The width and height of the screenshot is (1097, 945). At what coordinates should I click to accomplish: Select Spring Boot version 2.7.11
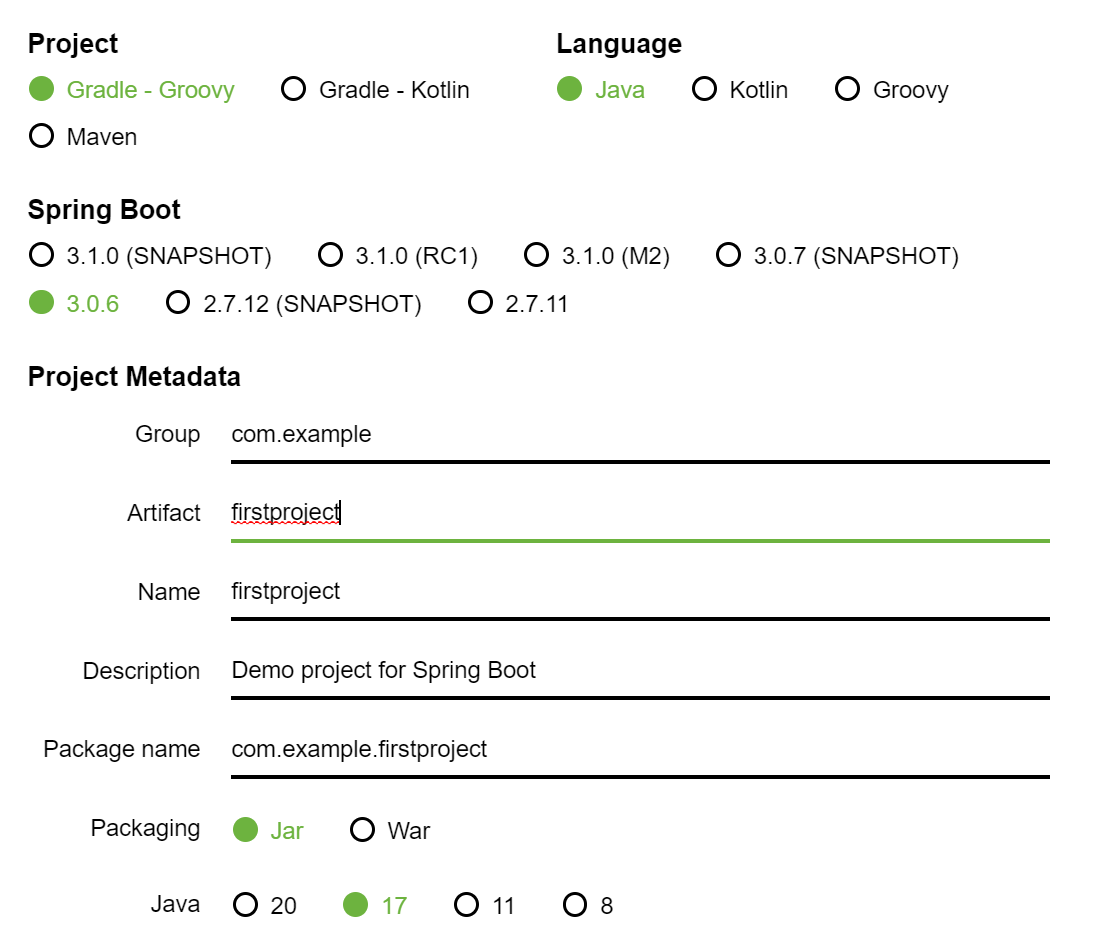[x=481, y=303]
